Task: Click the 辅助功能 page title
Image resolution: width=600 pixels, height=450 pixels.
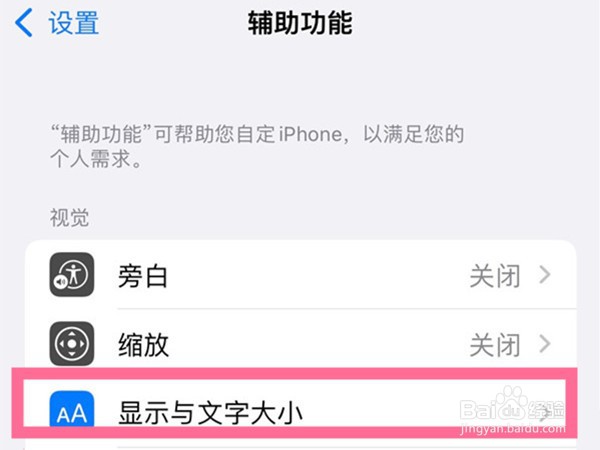Action: pos(300,23)
